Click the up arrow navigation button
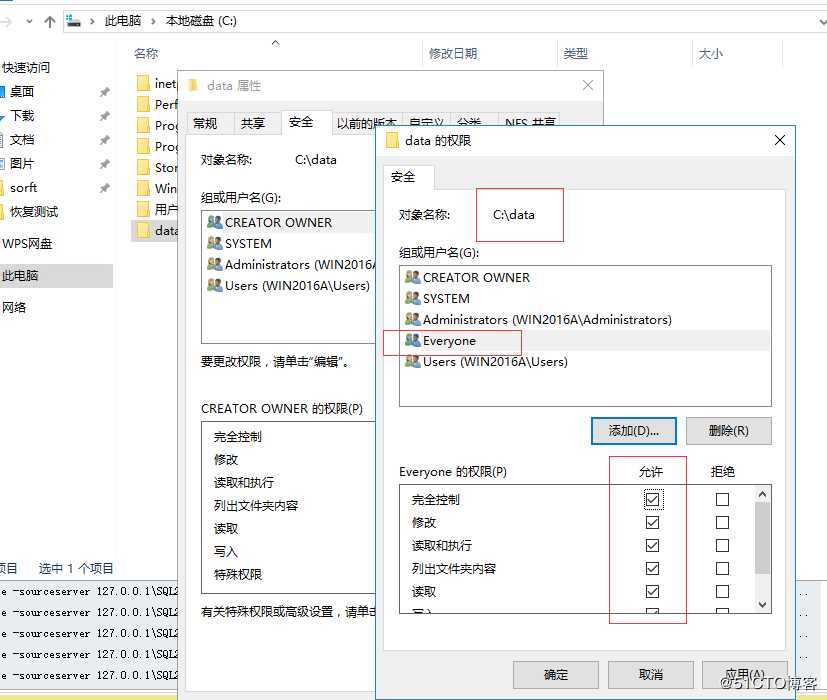The height and width of the screenshot is (700, 827). tap(50, 22)
